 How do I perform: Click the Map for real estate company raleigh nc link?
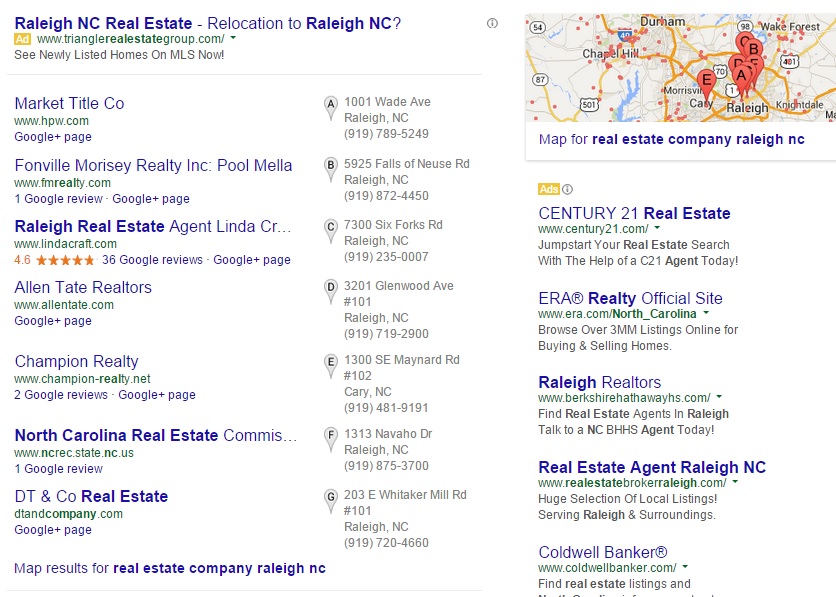click(x=672, y=139)
